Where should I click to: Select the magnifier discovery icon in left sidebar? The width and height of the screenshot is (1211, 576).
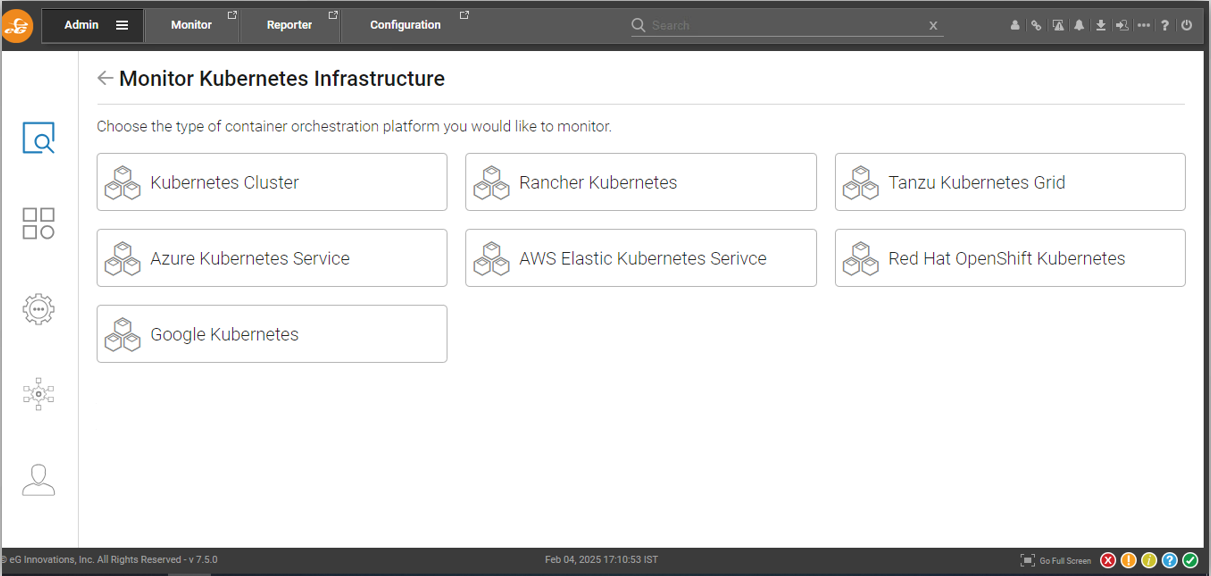click(39, 138)
